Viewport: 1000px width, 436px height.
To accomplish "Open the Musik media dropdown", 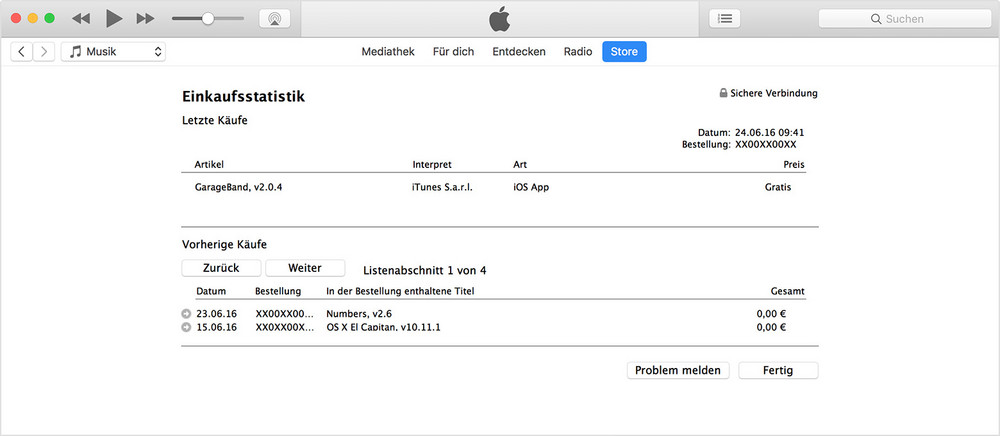I will [x=114, y=52].
